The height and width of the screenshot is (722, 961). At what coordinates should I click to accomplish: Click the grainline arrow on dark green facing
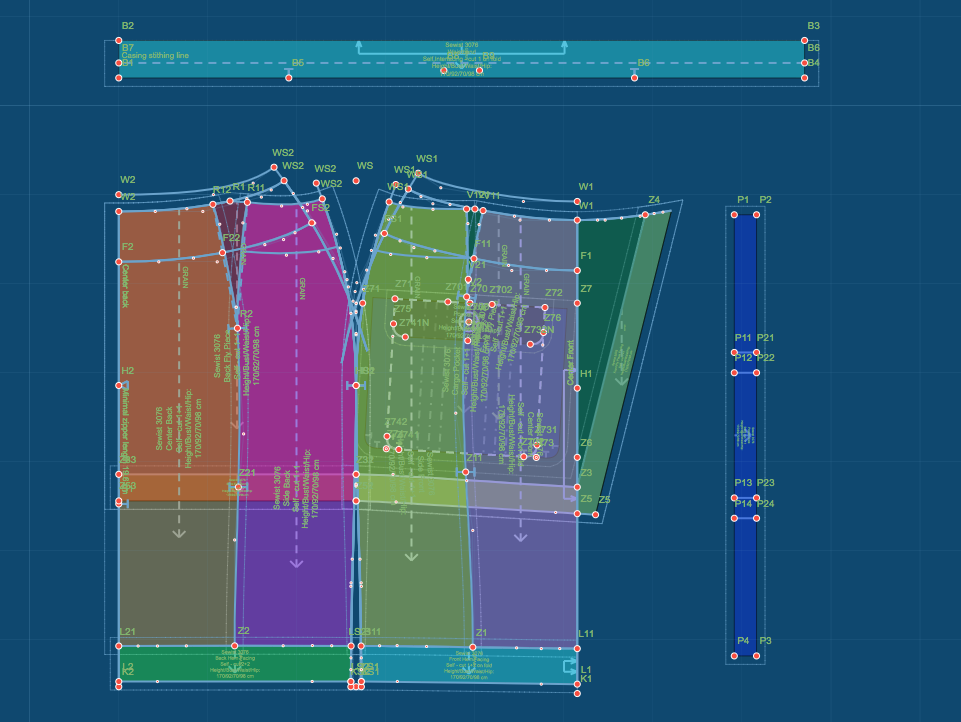click(620, 378)
